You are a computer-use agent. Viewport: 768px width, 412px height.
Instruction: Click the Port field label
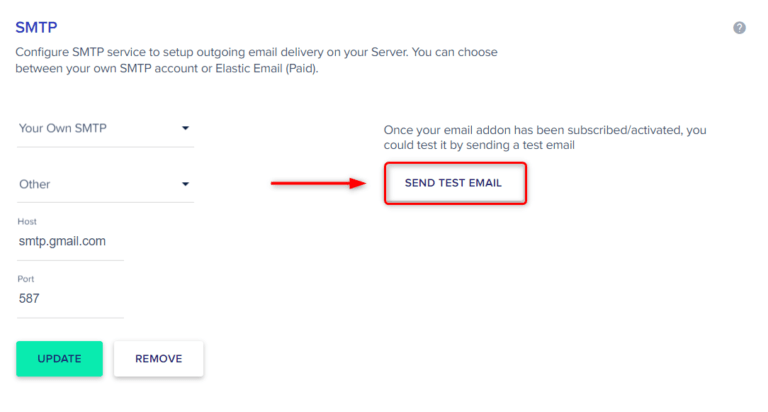coord(27,279)
